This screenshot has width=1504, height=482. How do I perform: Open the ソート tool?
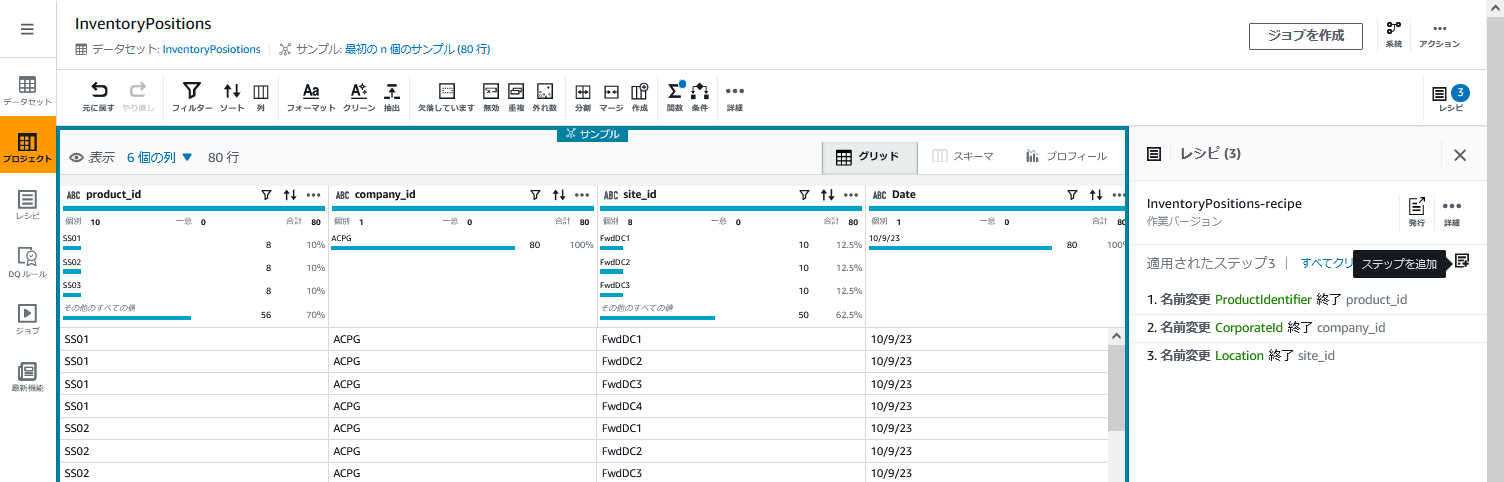click(232, 96)
